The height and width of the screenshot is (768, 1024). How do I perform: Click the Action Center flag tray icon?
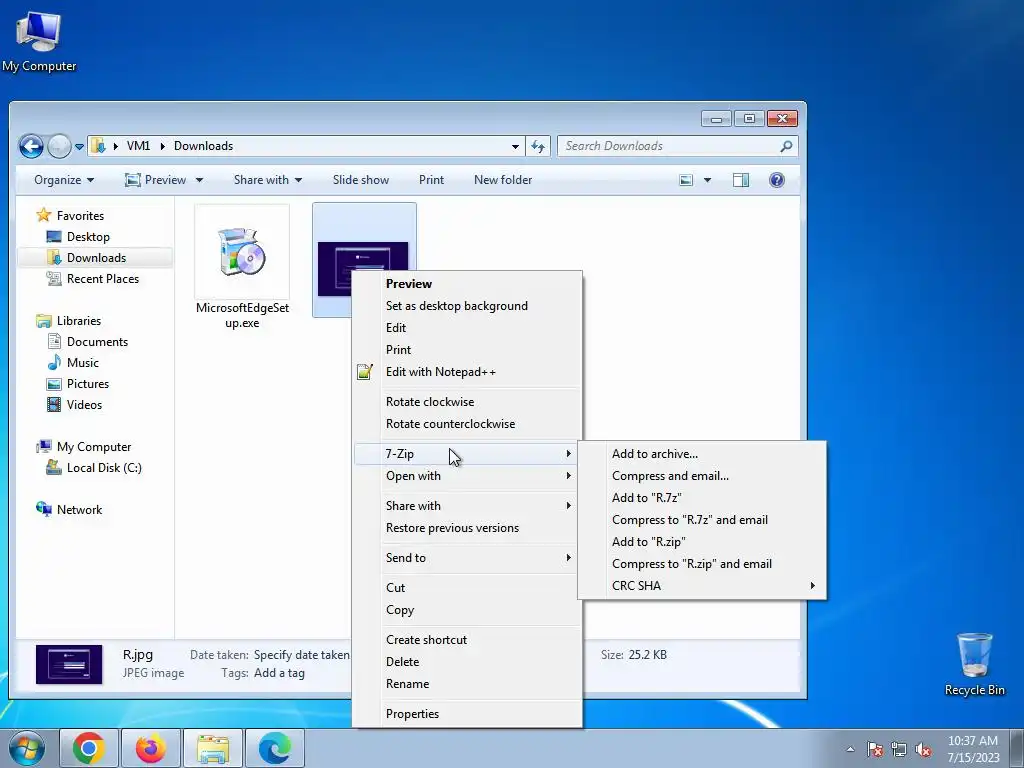click(x=875, y=750)
